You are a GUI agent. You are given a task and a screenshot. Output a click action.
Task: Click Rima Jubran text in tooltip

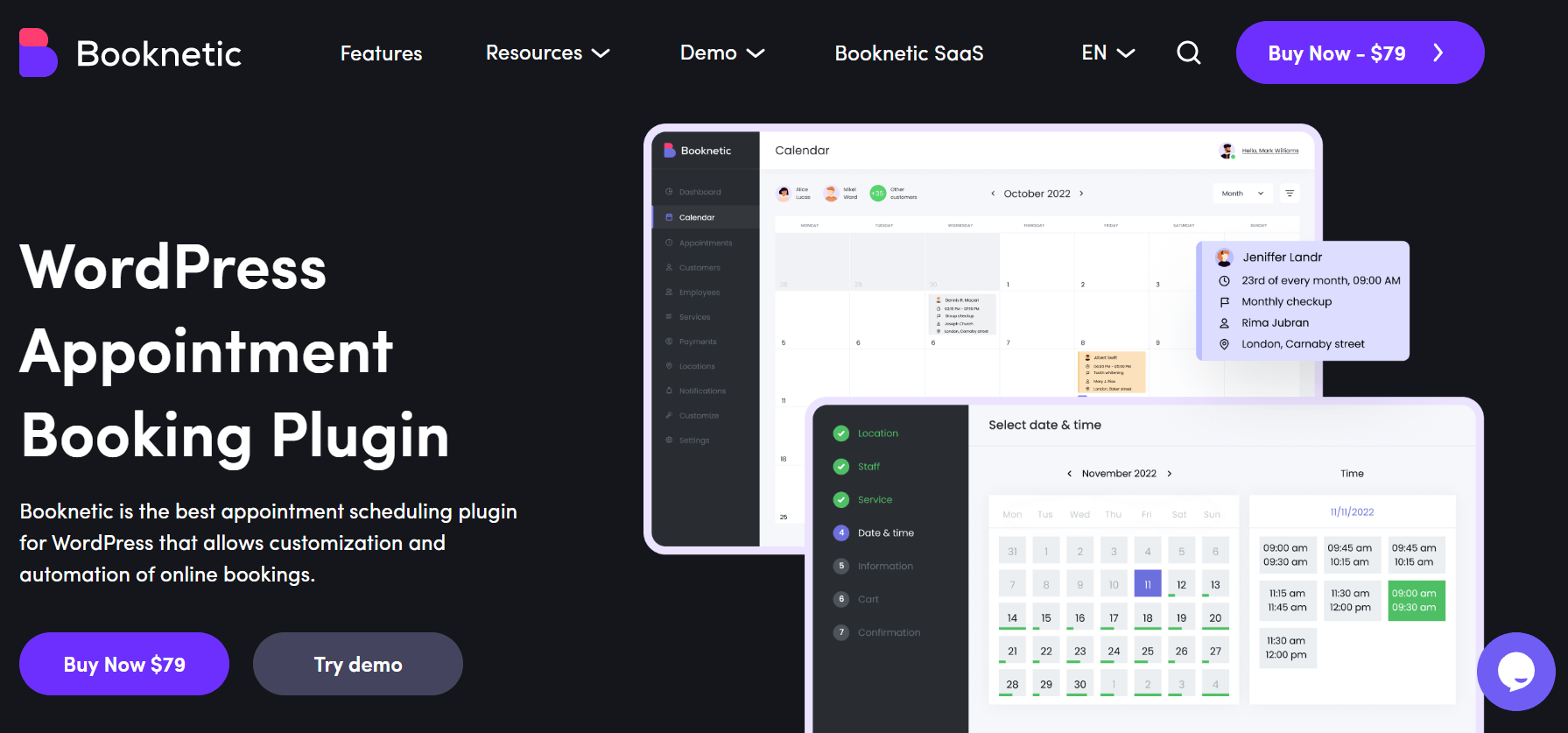[1275, 323]
